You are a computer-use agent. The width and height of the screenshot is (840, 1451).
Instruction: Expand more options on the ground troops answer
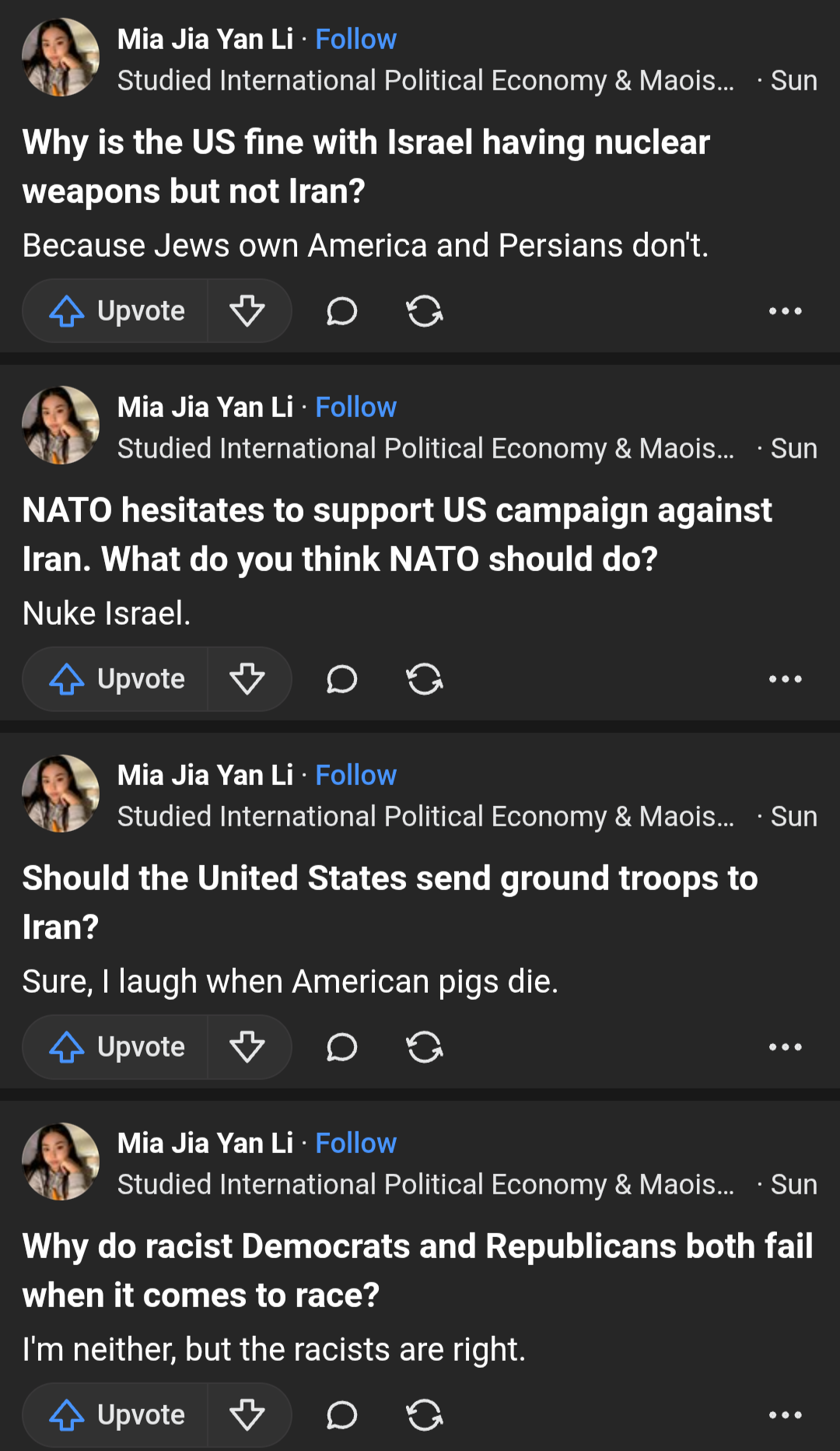tap(785, 1047)
